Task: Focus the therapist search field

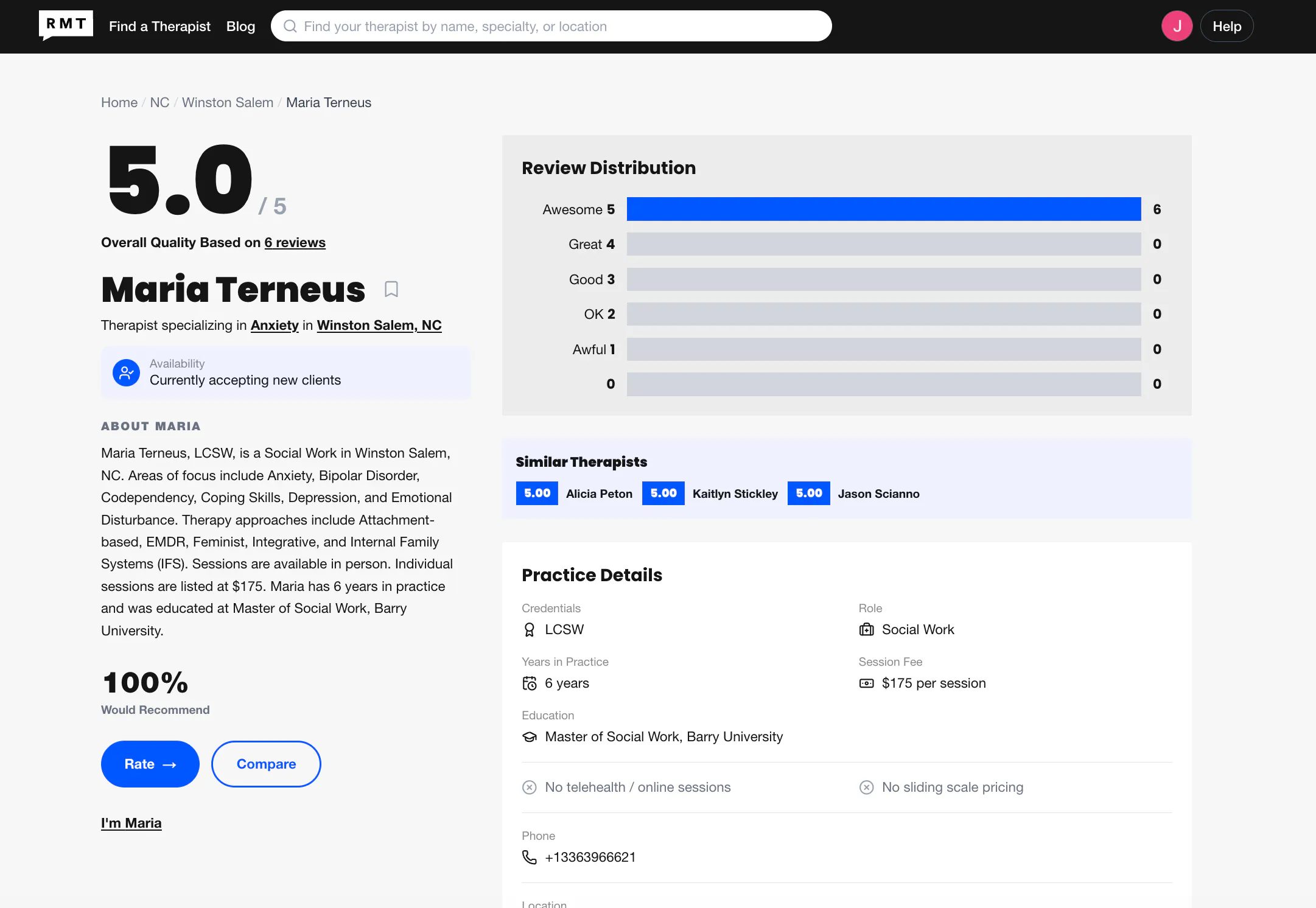Action: point(551,26)
